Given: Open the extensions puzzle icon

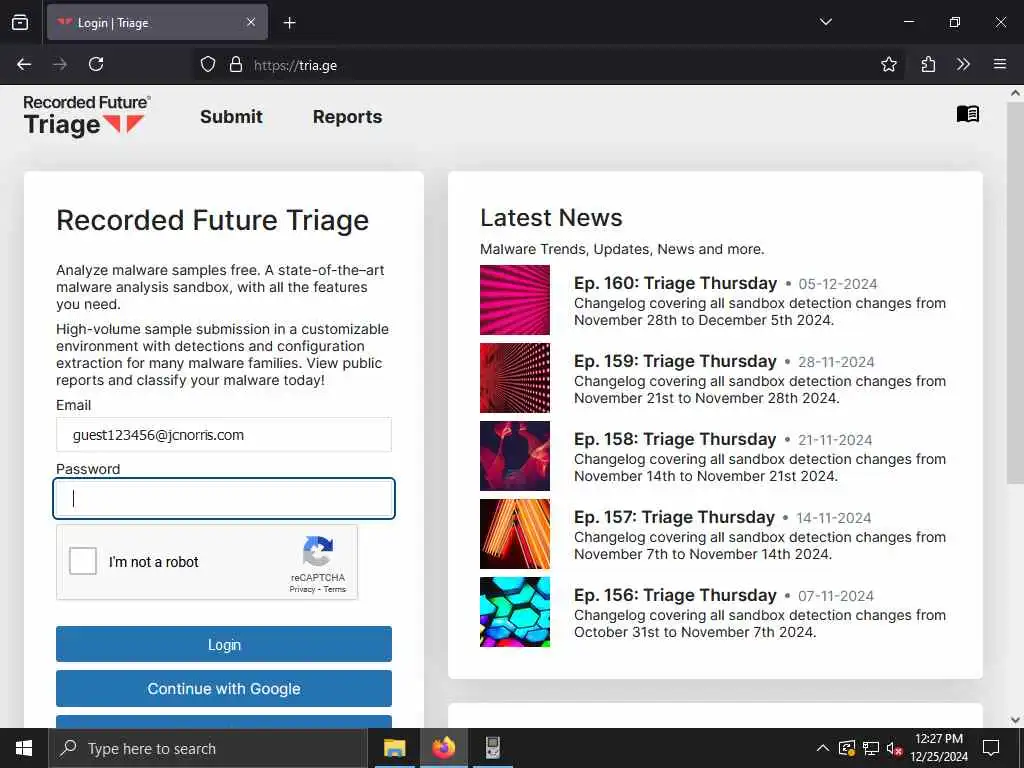Looking at the screenshot, I should (928, 64).
